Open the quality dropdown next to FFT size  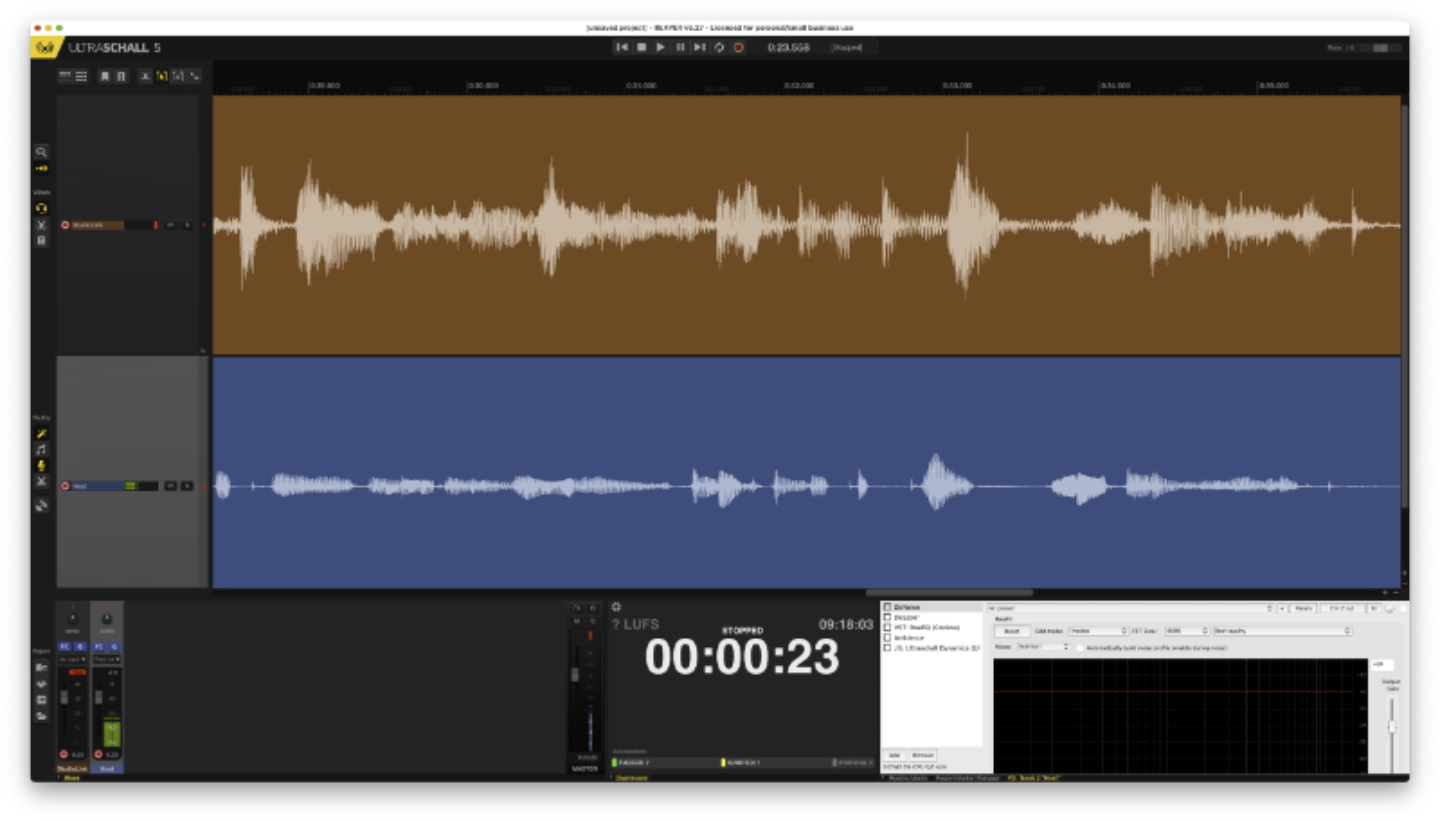[x=1282, y=631]
